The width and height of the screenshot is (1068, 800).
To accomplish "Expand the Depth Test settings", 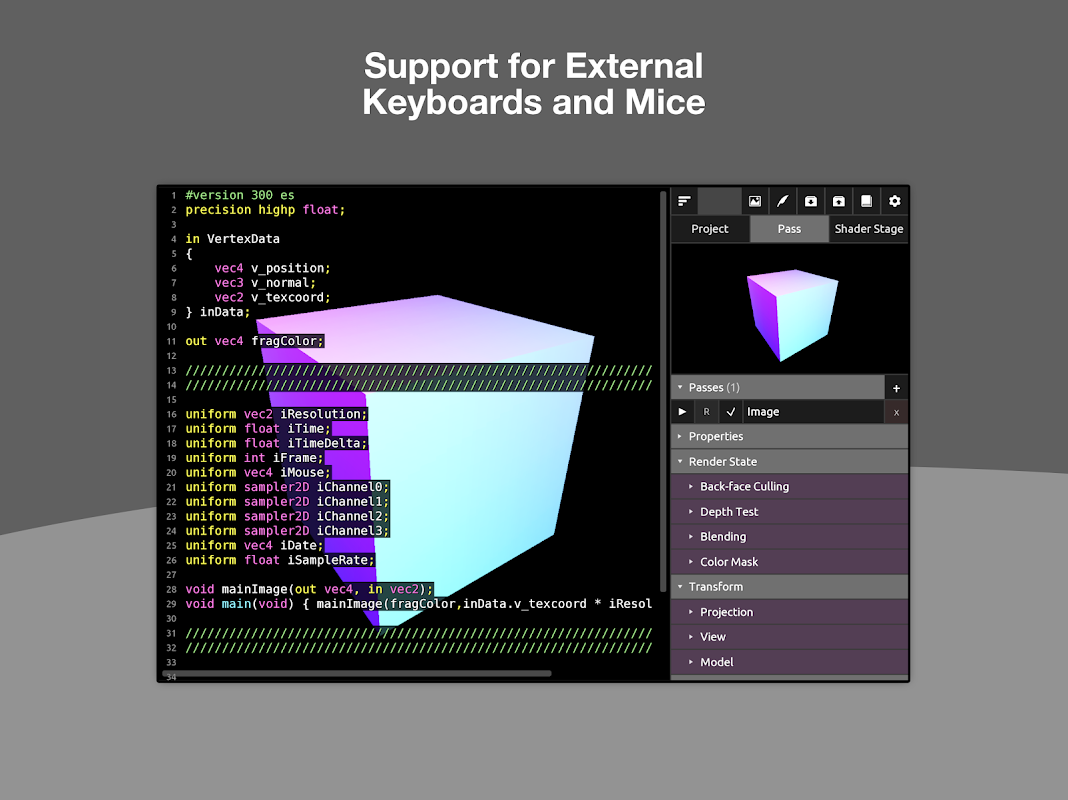I will pos(789,512).
